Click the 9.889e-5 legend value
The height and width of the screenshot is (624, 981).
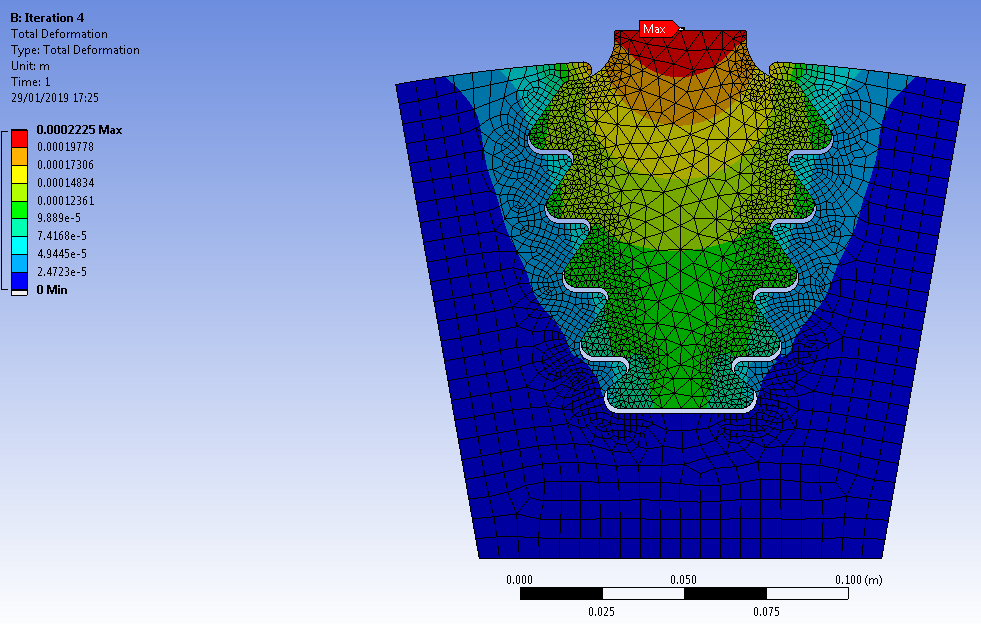59,218
